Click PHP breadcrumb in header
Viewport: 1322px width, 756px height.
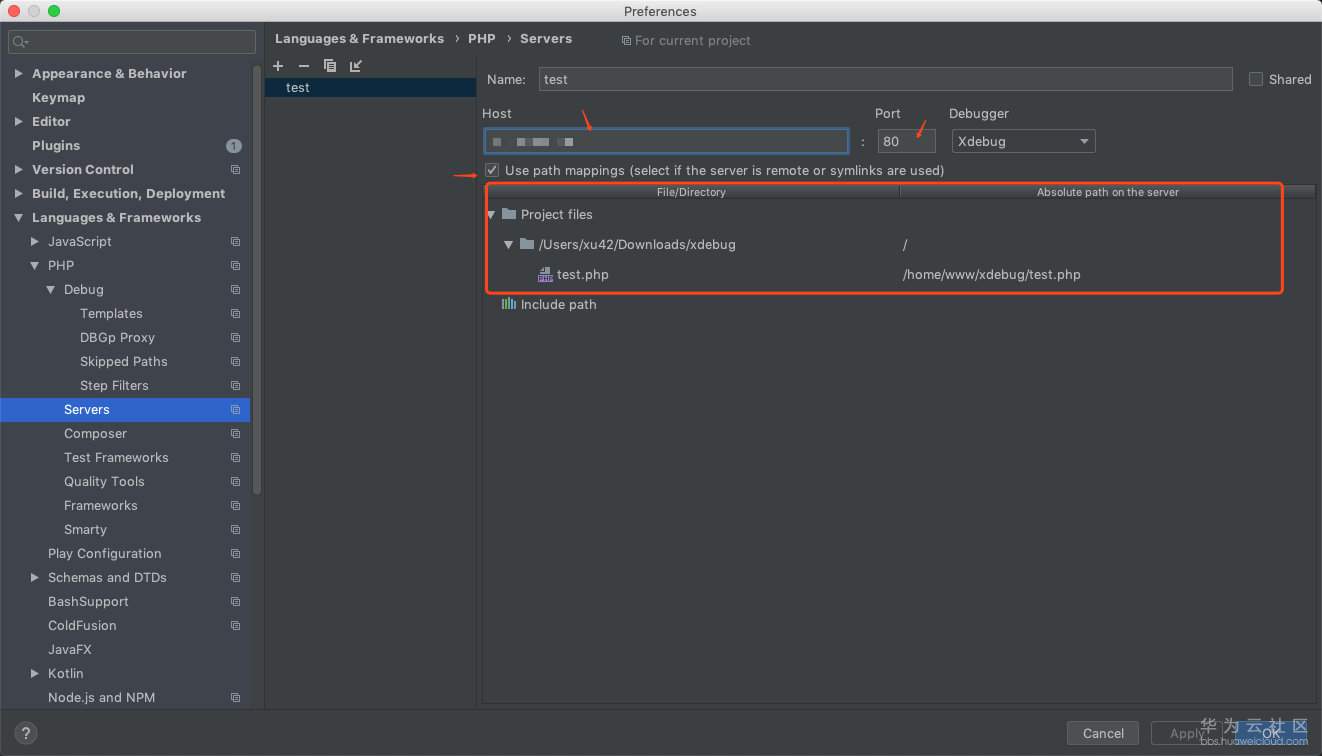tap(481, 38)
